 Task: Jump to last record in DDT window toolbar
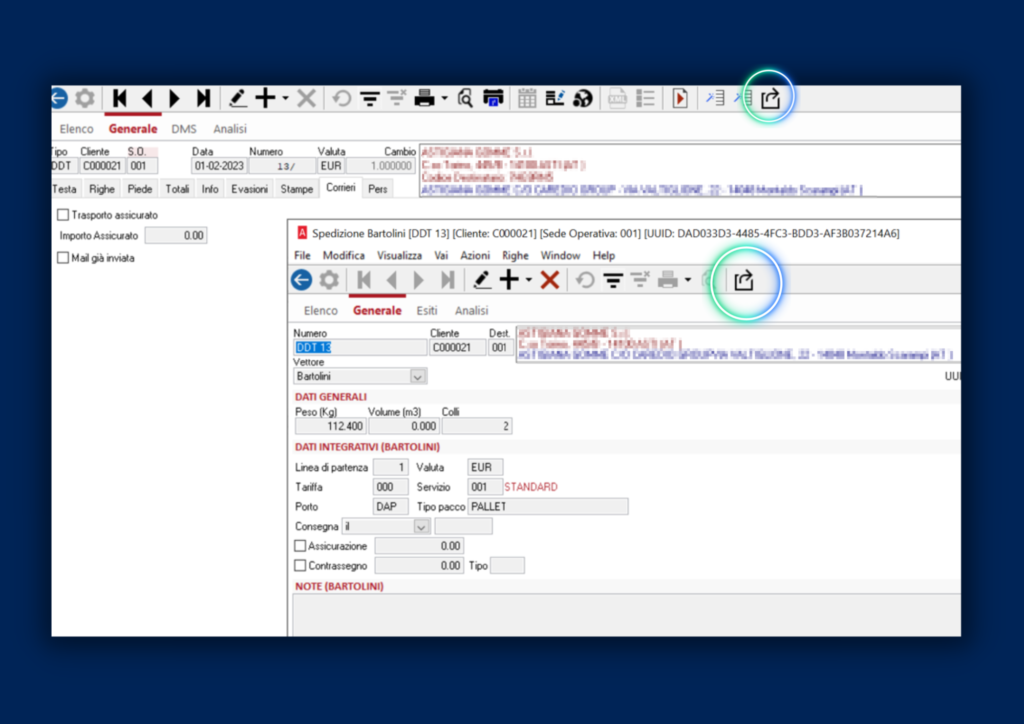(203, 99)
